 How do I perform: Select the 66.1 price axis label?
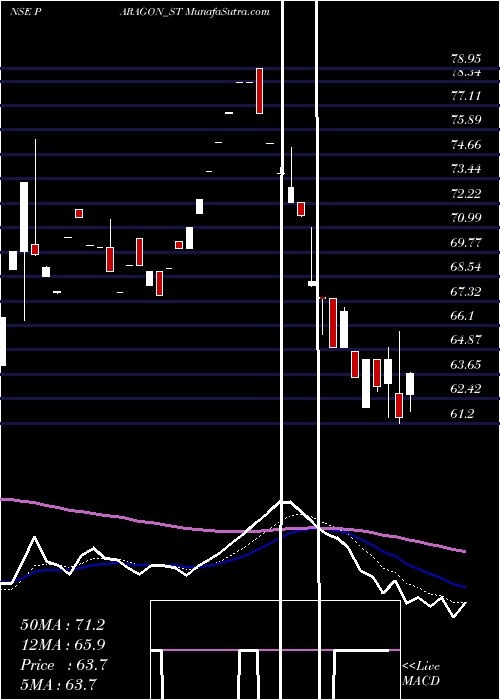(462, 315)
